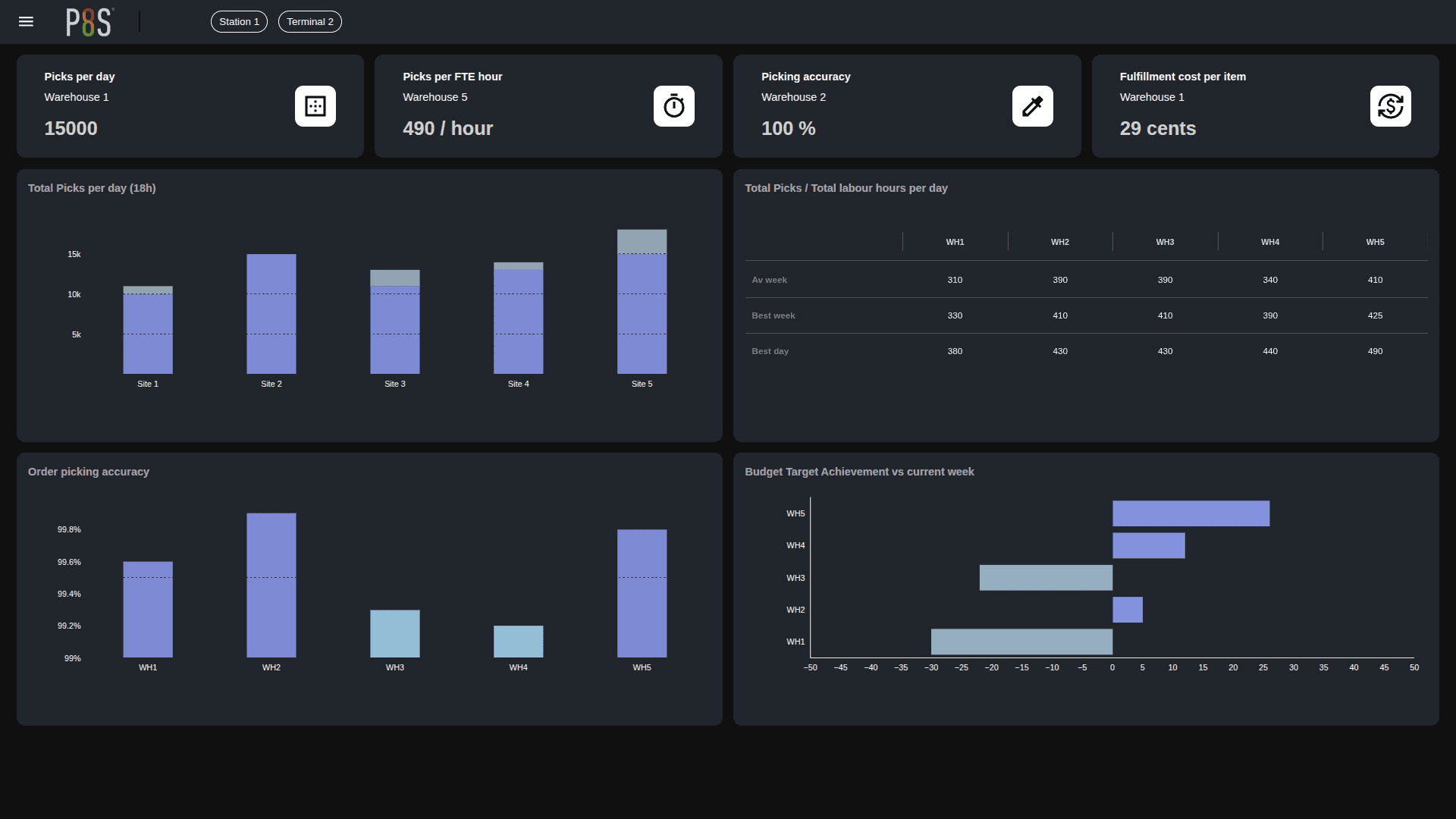Open the hamburger navigation menu
The image size is (1456, 819).
point(26,21)
